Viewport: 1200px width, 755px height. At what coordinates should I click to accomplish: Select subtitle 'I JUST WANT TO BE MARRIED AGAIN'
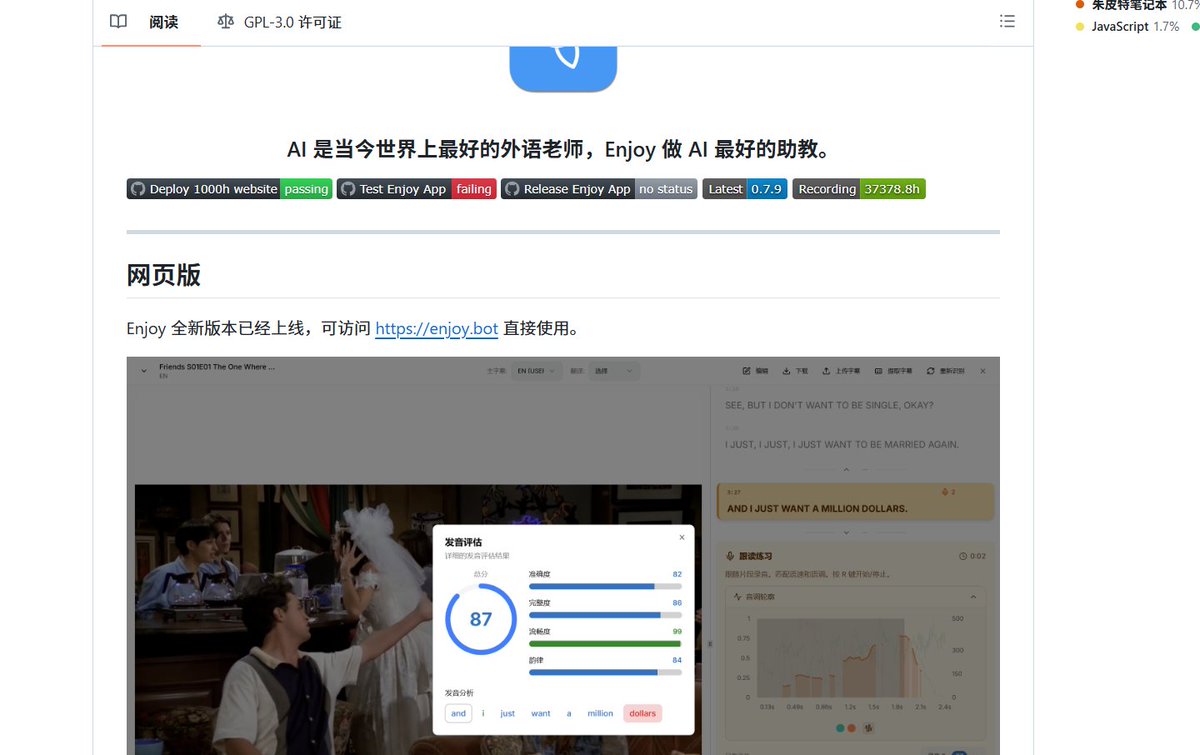[842, 444]
